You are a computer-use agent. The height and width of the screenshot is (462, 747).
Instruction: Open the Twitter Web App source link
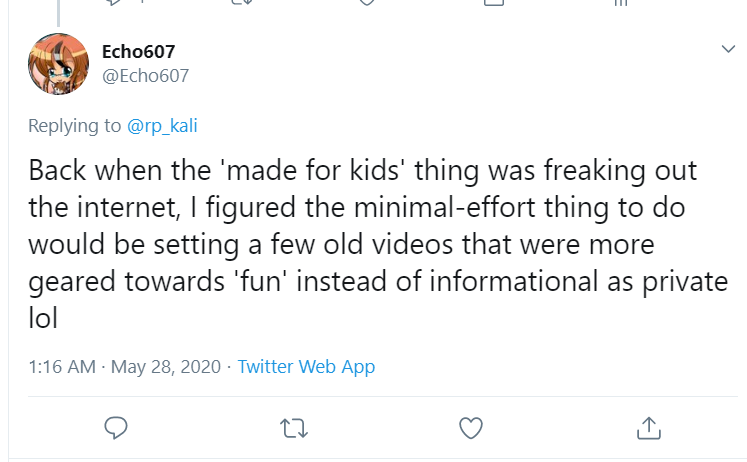[306, 367]
